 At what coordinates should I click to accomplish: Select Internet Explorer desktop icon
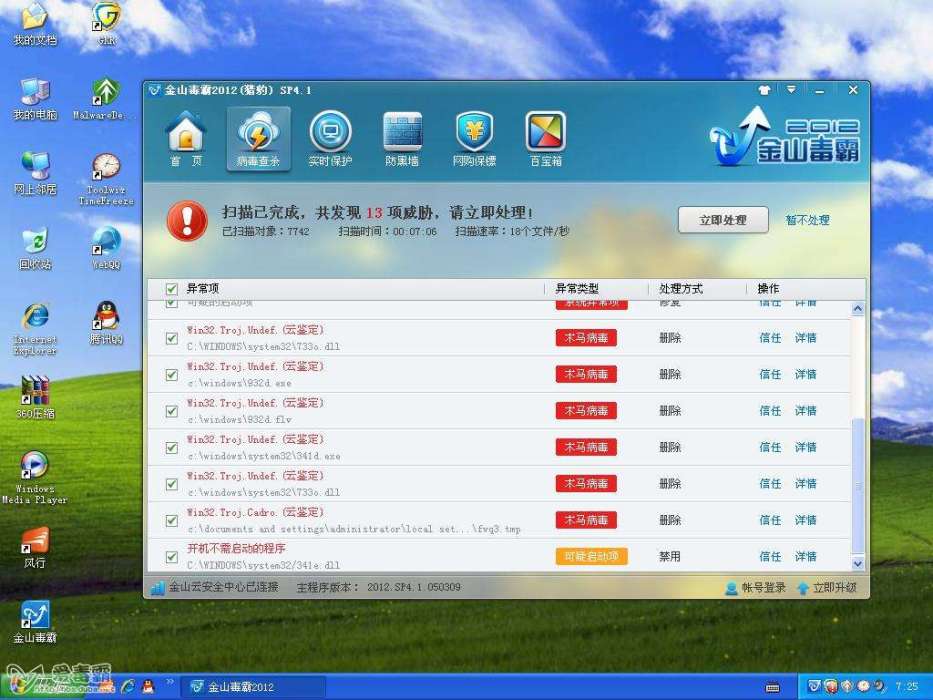(35, 329)
